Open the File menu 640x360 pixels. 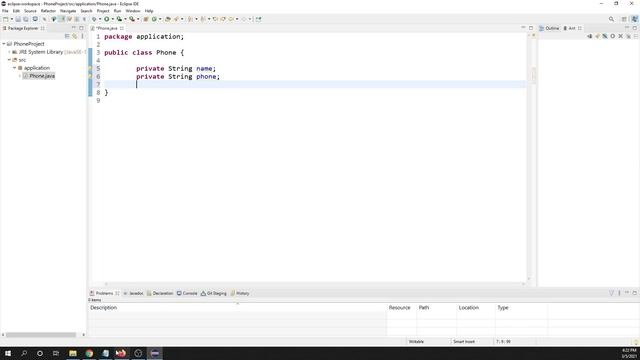5,11
